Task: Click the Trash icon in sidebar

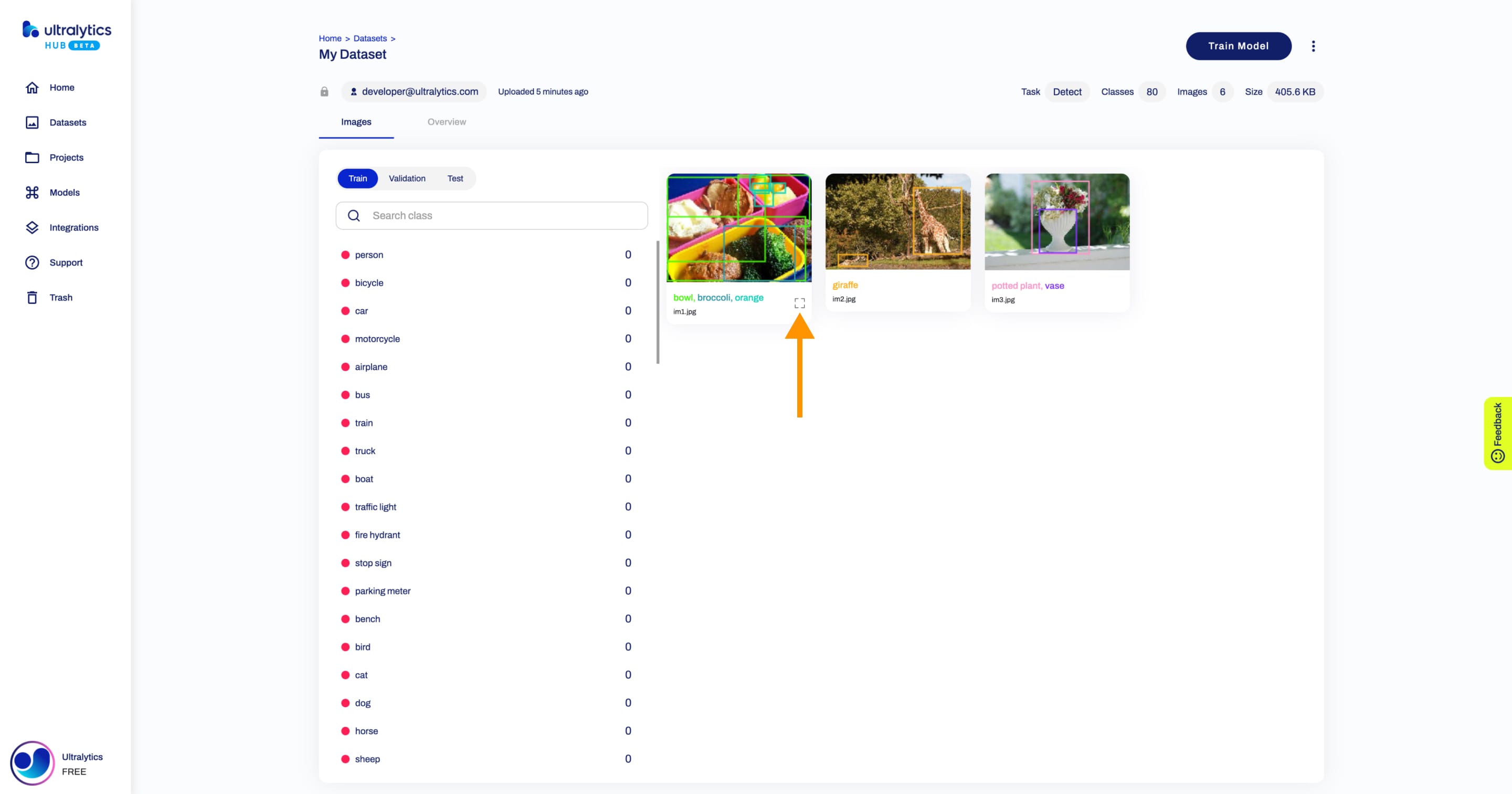Action: [32, 297]
